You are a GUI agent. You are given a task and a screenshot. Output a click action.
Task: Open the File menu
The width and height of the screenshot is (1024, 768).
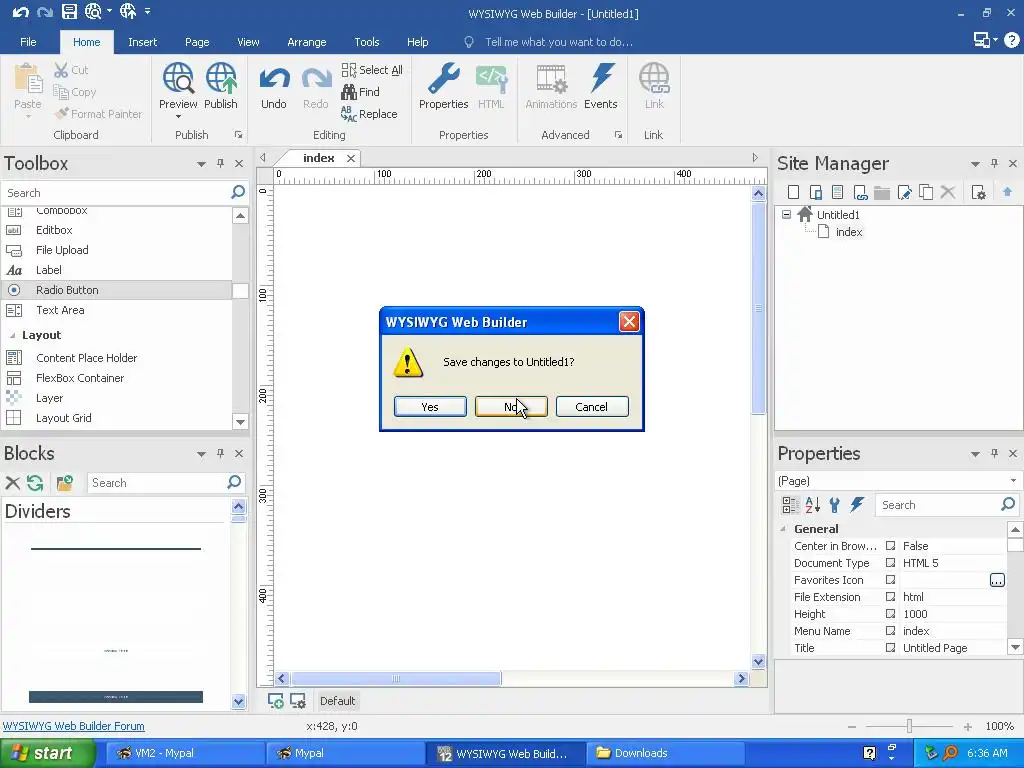[28, 42]
